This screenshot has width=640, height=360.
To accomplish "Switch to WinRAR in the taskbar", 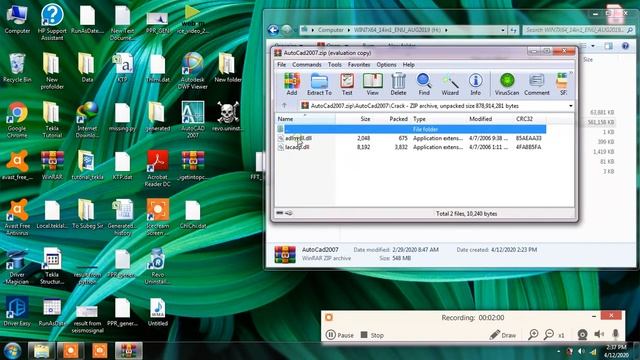I will [128, 351].
